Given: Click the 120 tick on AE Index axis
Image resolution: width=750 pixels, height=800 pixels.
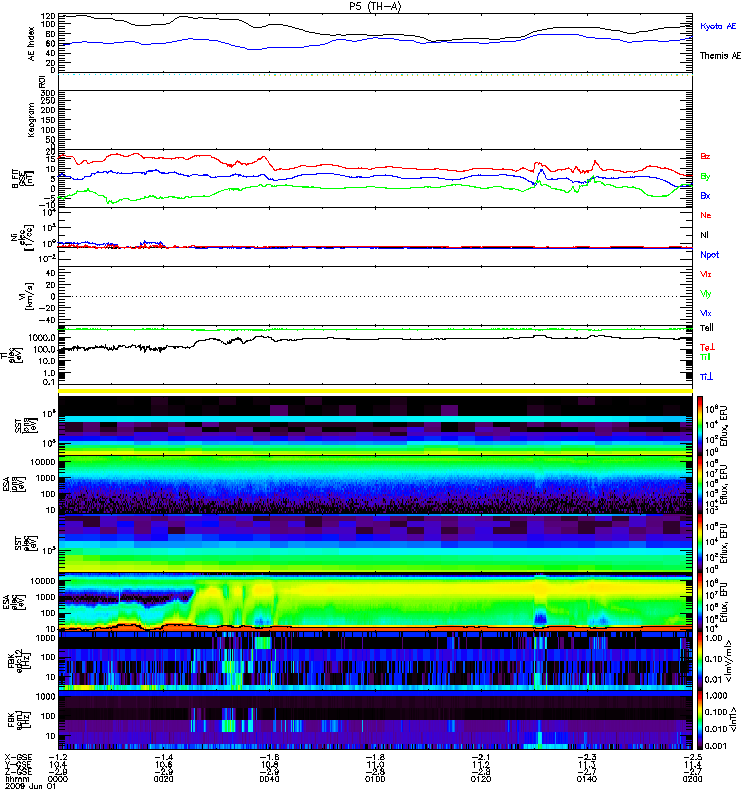Looking at the screenshot, I should [49, 15].
